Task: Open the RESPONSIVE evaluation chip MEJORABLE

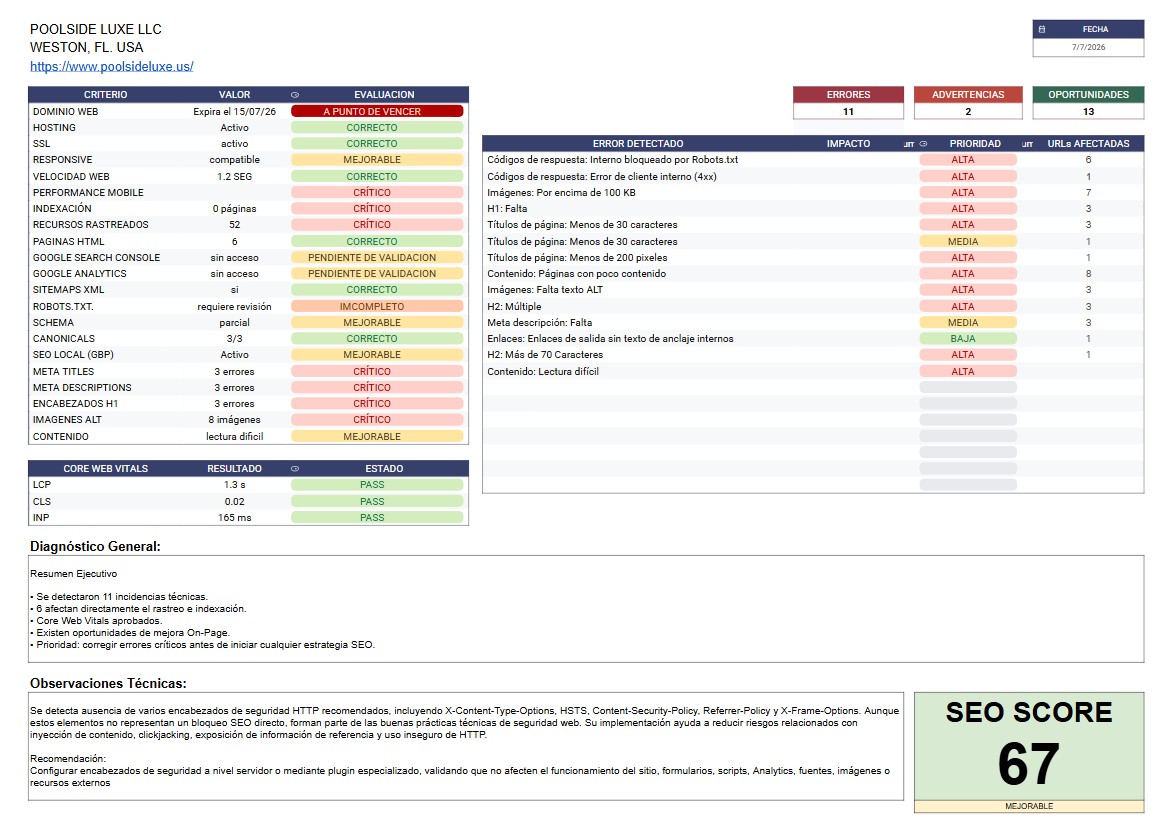Action: (377, 160)
